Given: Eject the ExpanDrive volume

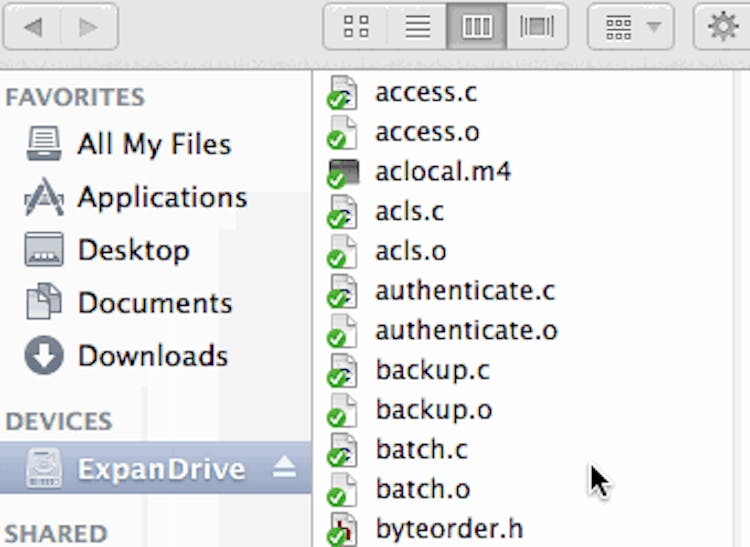Looking at the screenshot, I should pos(284,467).
